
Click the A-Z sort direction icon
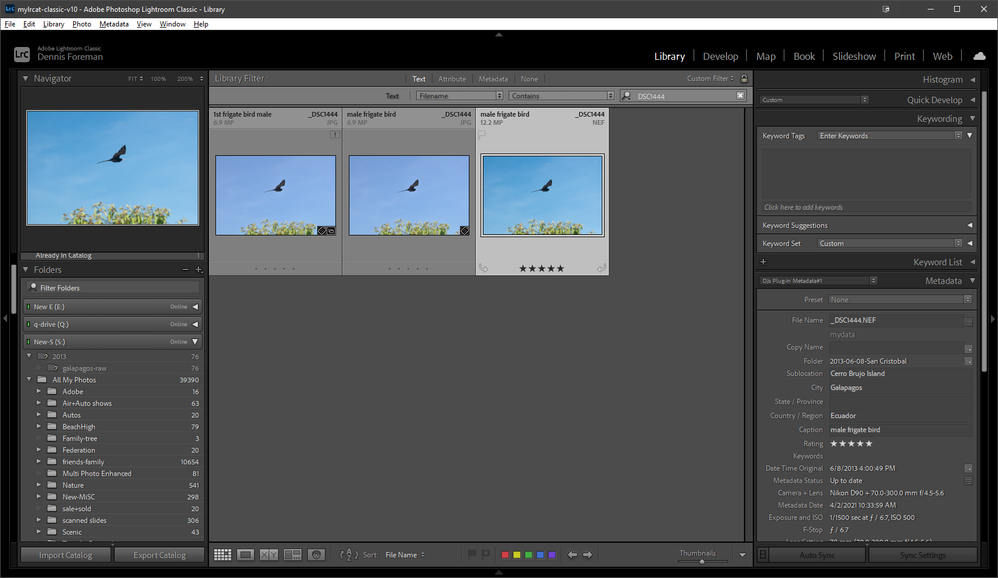pos(348,555)
